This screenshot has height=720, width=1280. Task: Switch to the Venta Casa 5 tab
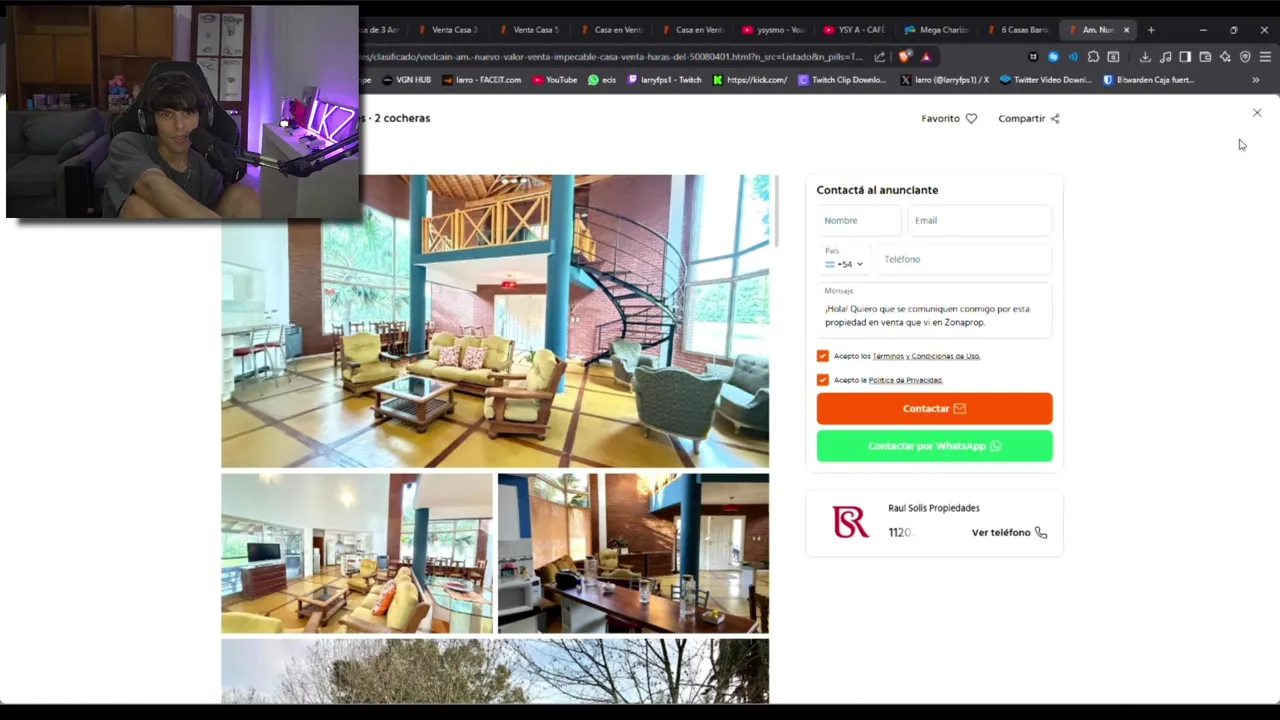[530, 30]
